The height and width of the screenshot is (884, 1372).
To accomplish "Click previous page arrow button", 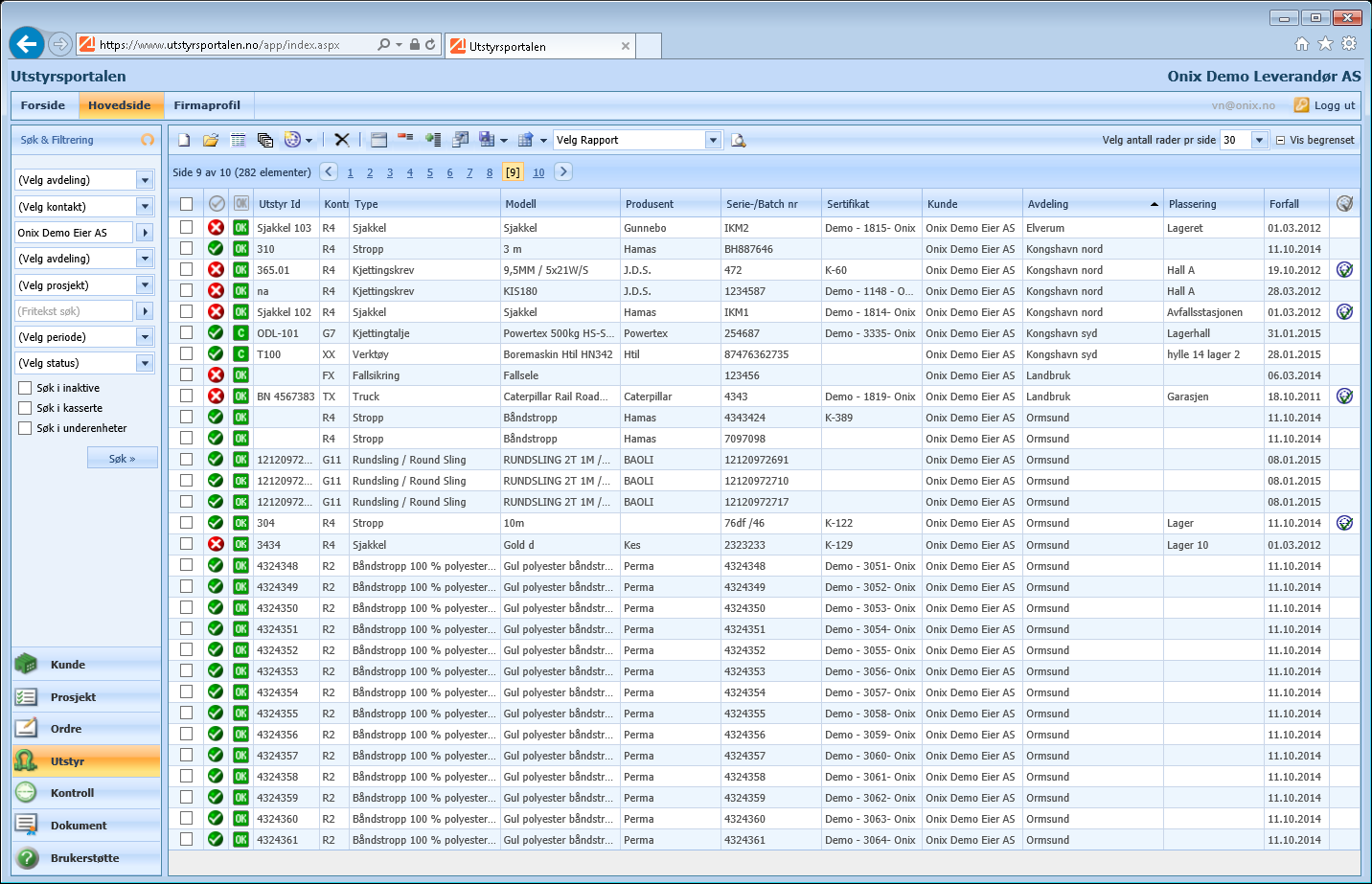I will coord(329,171).
